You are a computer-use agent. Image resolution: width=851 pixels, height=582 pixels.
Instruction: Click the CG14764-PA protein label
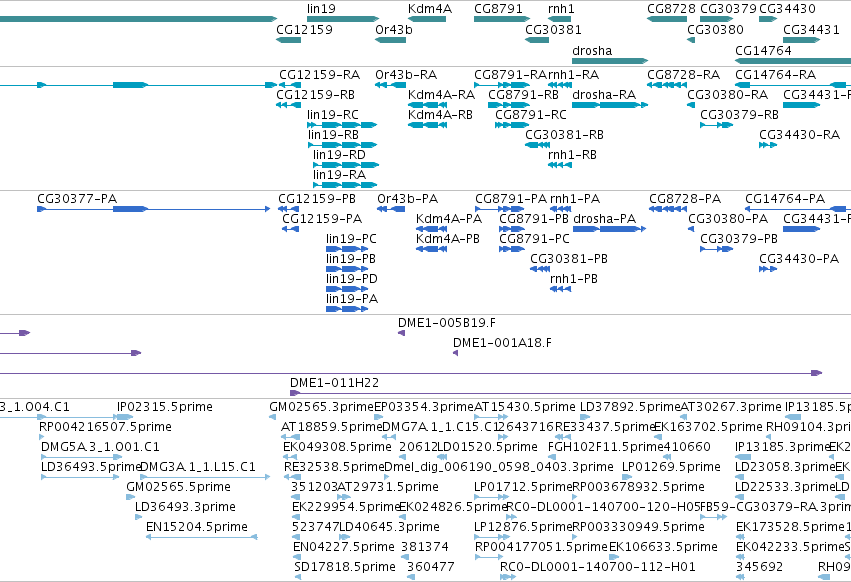click(785, 199)
